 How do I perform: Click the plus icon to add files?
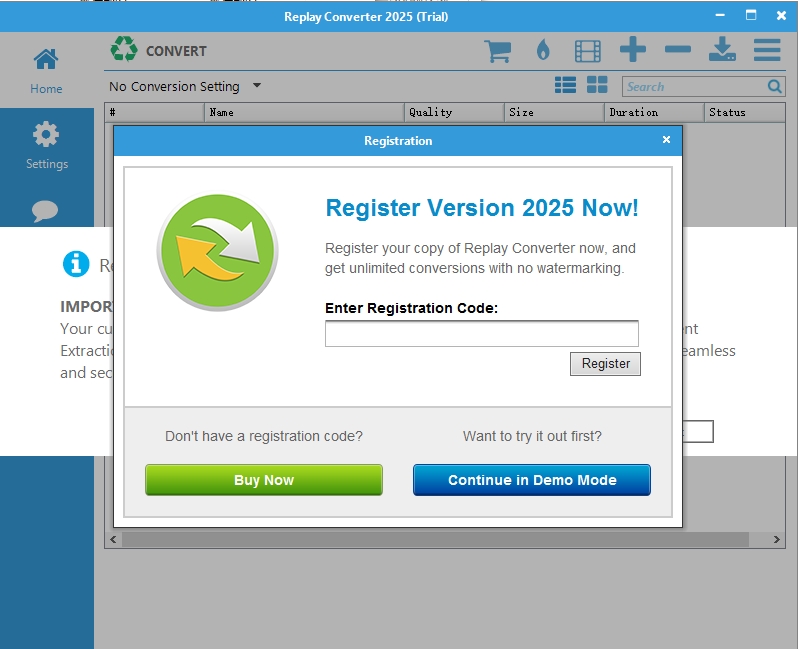pos(632,50)
